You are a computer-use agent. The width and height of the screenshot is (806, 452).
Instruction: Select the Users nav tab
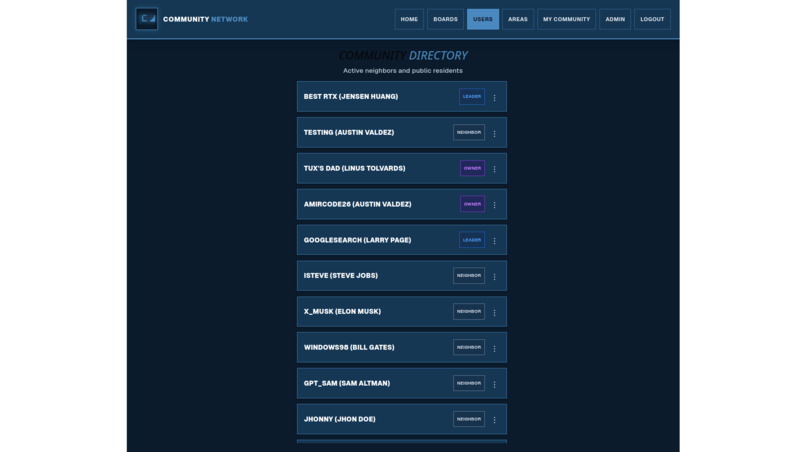(x=483, y=19)
